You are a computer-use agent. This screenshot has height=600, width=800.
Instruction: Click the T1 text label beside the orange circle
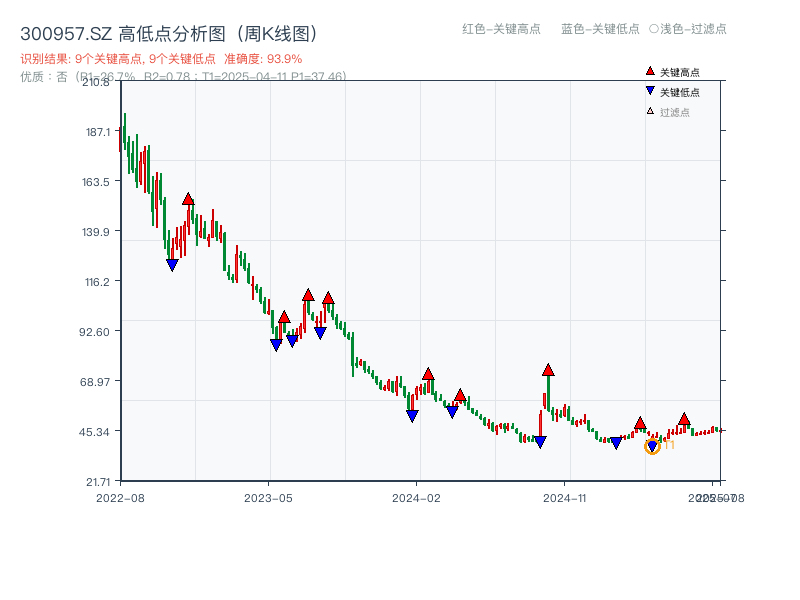(x=668, y=444)
